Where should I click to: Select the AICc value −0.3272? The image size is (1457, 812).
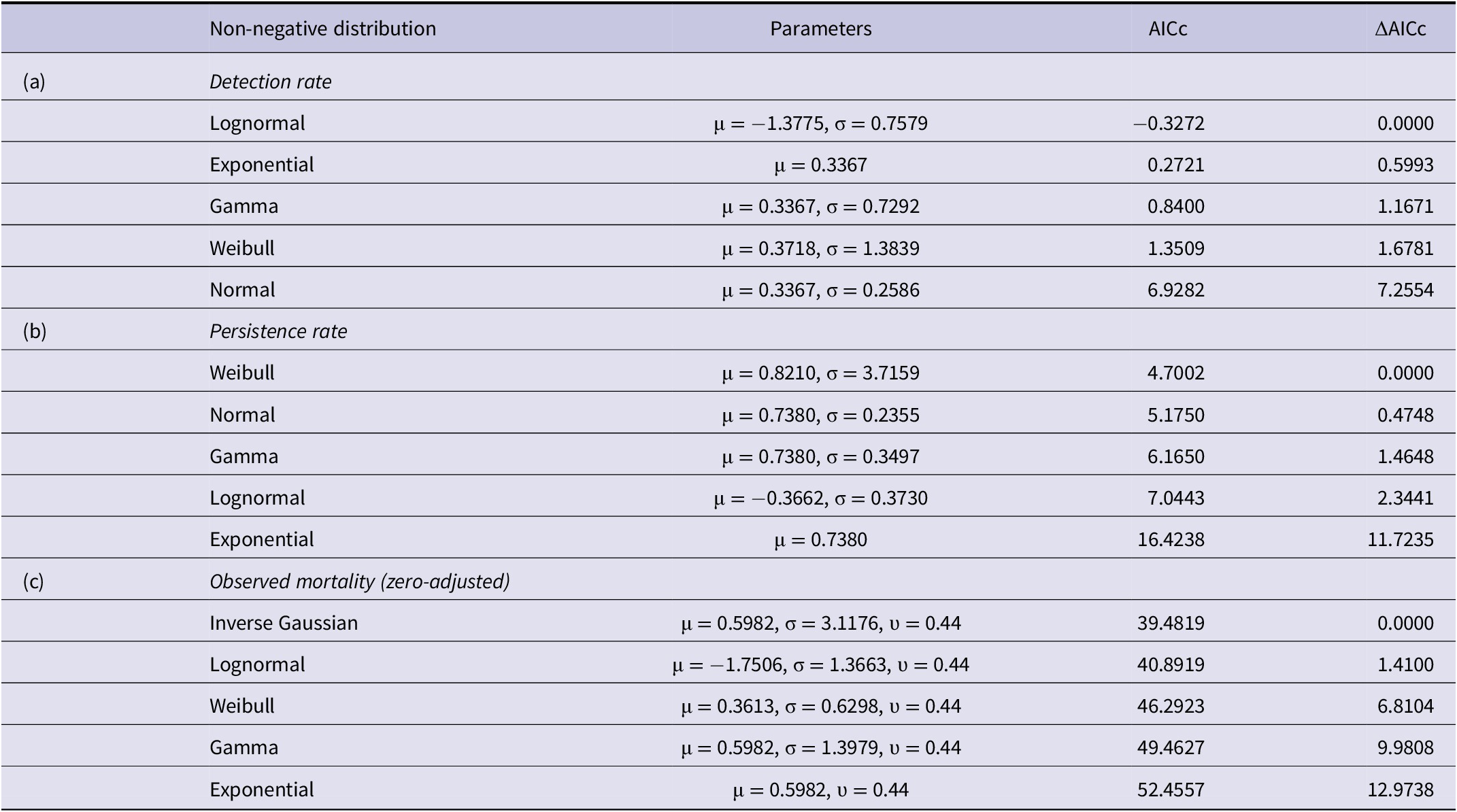coord(1169,123)
